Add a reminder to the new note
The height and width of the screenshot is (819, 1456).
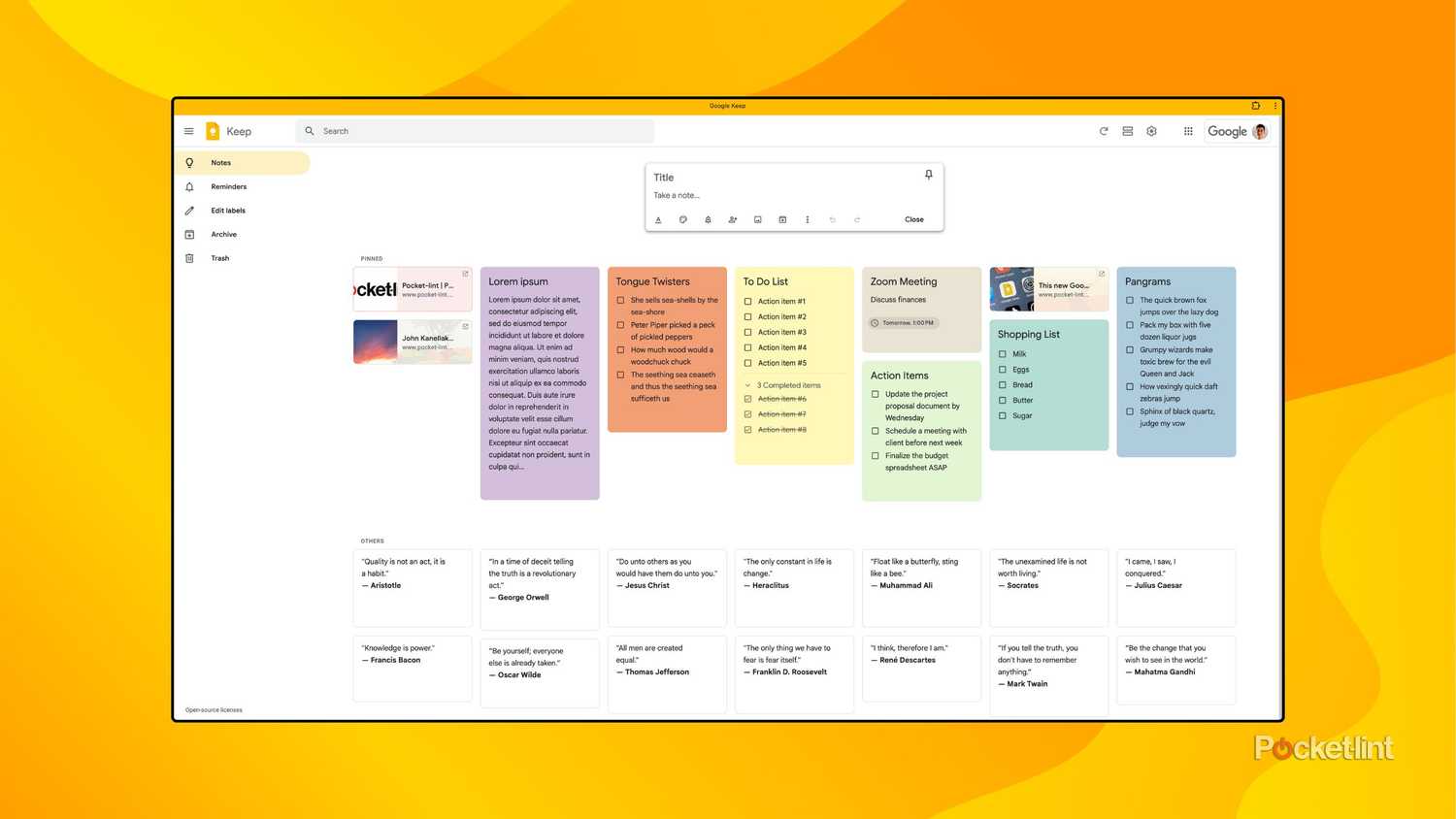tap(708, 219)
